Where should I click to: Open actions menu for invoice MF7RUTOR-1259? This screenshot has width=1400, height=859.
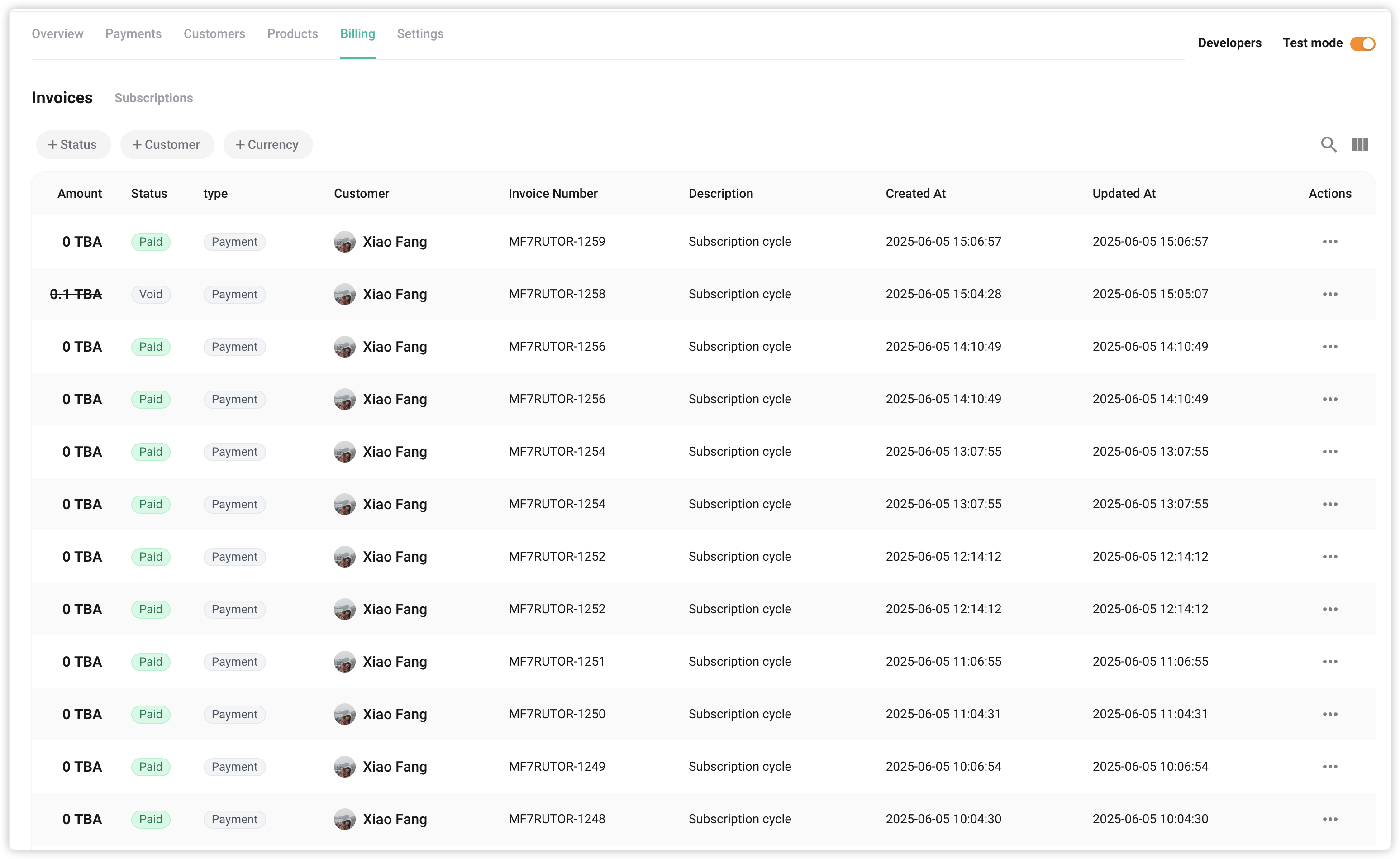1329,242
